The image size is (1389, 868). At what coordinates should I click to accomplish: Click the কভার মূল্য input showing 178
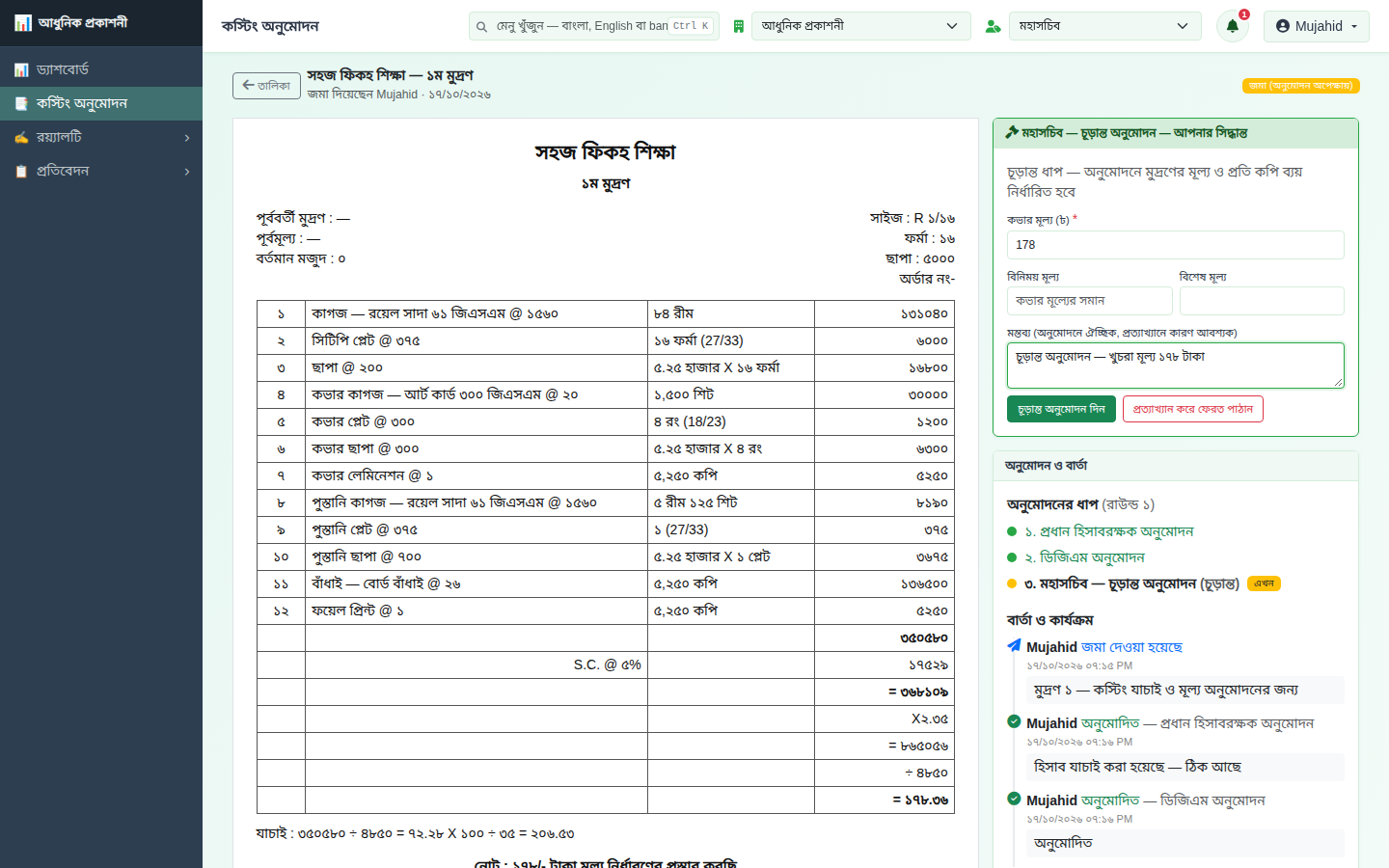tap(1175, 245)
